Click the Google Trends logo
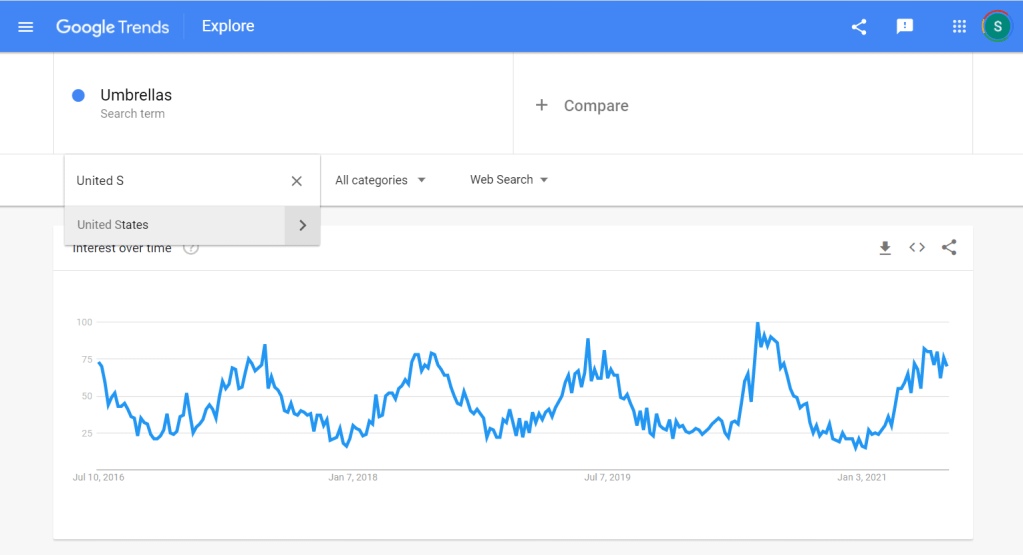 tap(112, 27)
